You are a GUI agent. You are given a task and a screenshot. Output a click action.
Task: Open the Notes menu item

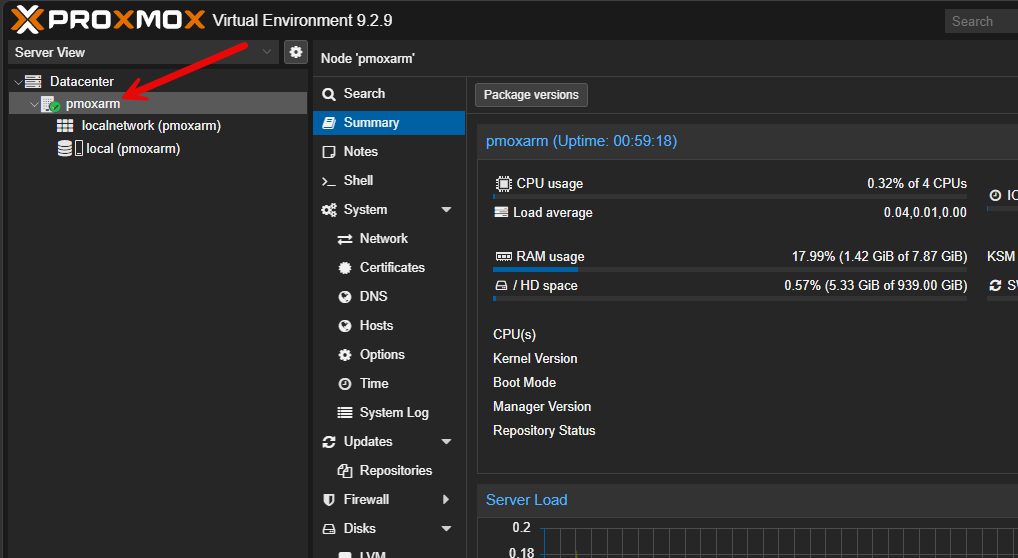(389, 151)
